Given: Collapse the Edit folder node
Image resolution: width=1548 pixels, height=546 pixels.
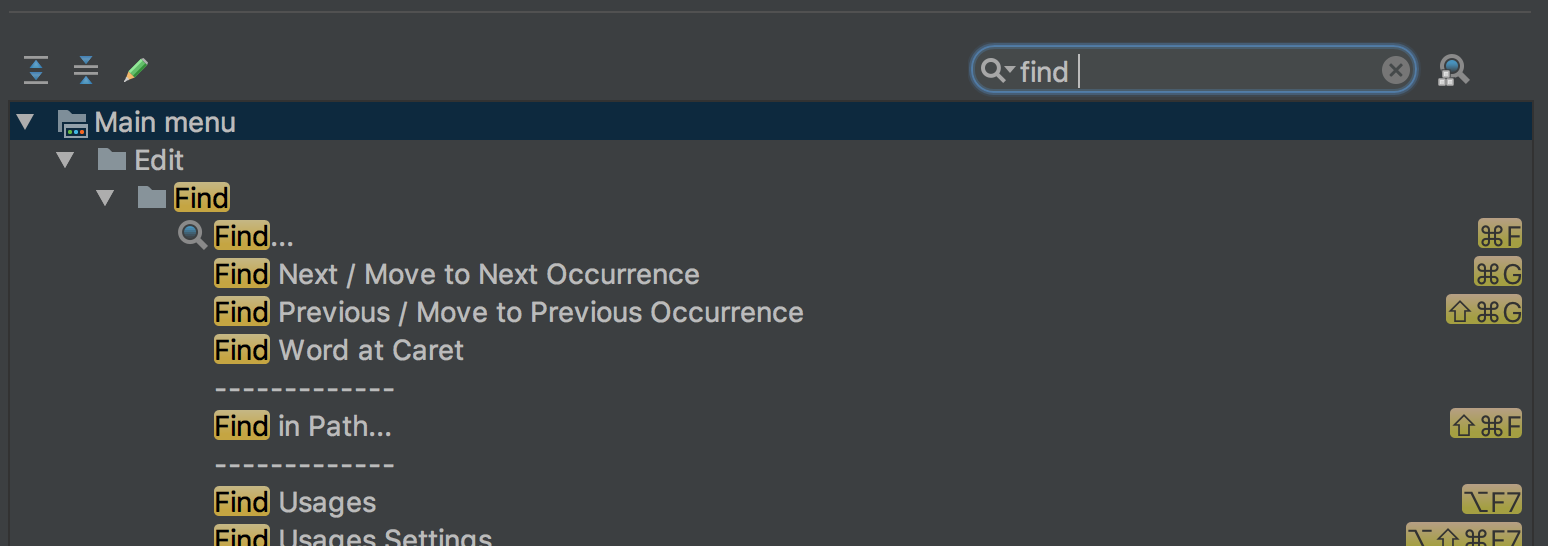Looking at the screenshot, I should coord(65,160).
